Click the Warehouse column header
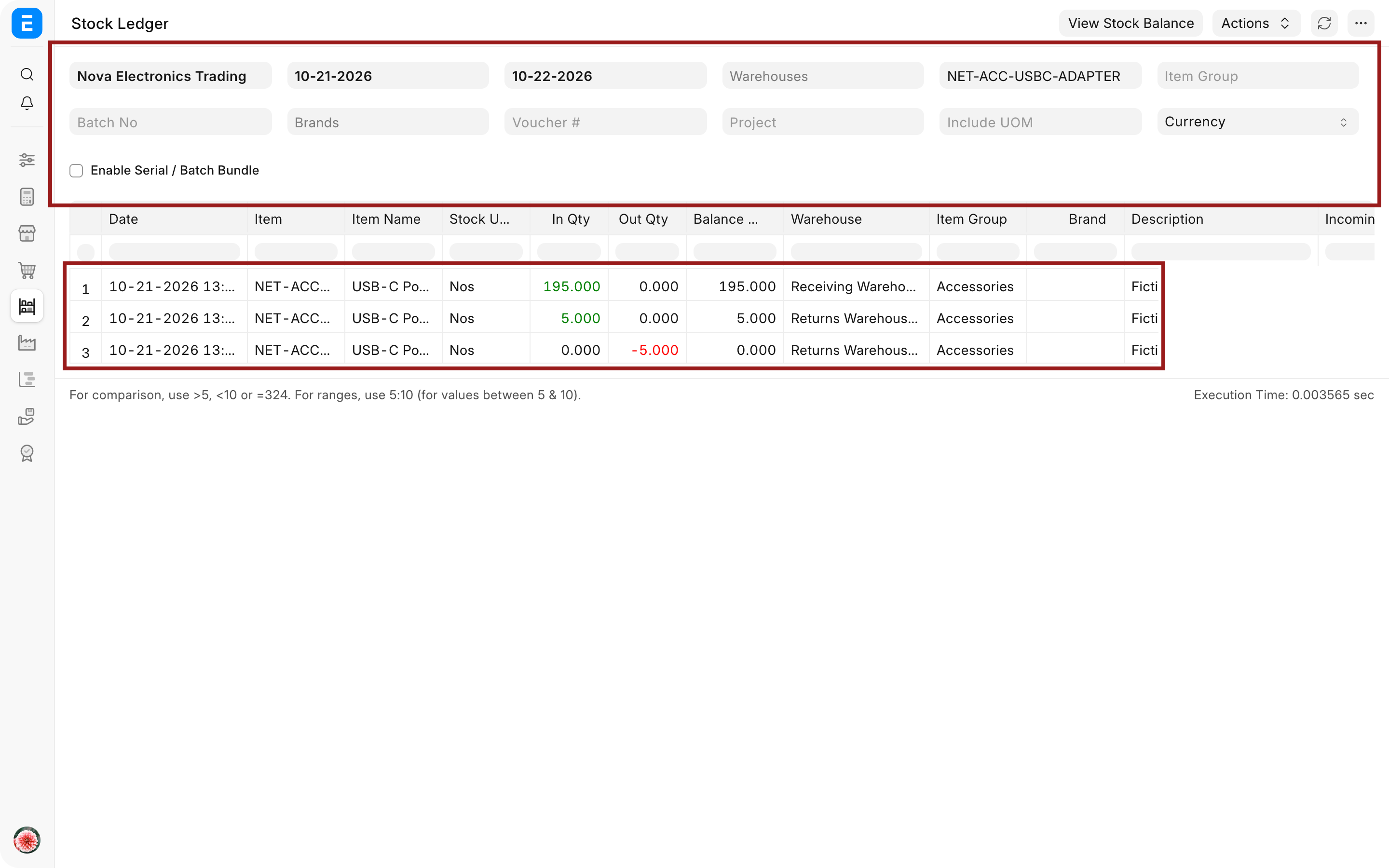The image size is (1389, 868). 857,219
